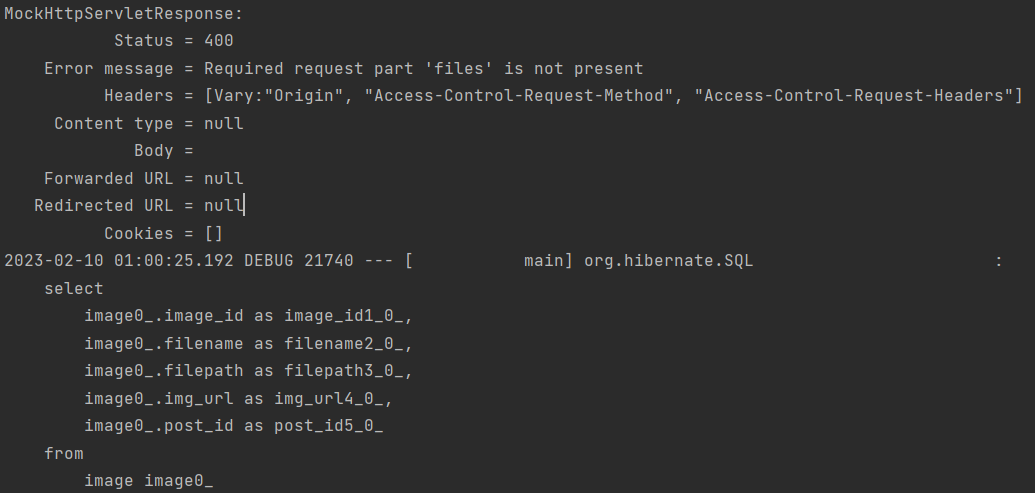Click the select keyword in SQL
The image size is (1035, 493).
click(74, 288)
